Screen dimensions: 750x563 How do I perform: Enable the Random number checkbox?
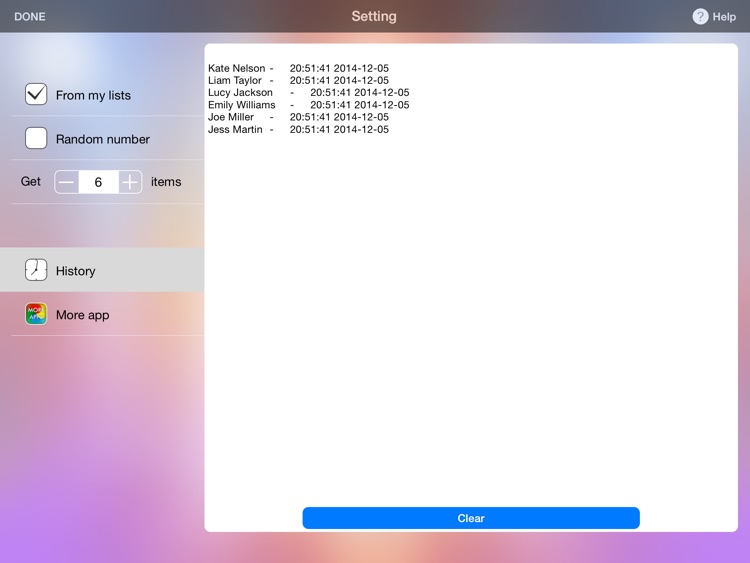pyautogui.click(x=36, y=138)
